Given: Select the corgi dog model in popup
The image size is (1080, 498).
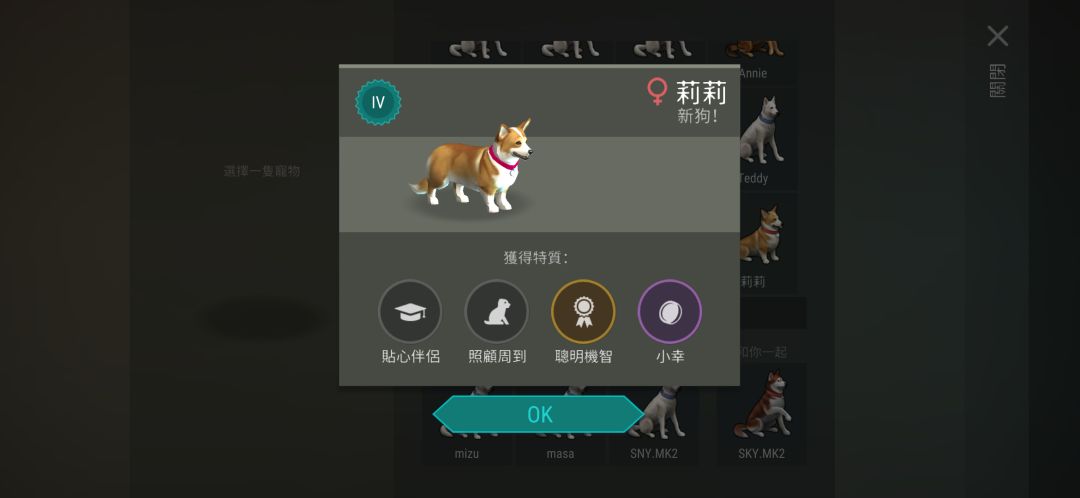Looking at the screenshot, I should coord(473,167).
